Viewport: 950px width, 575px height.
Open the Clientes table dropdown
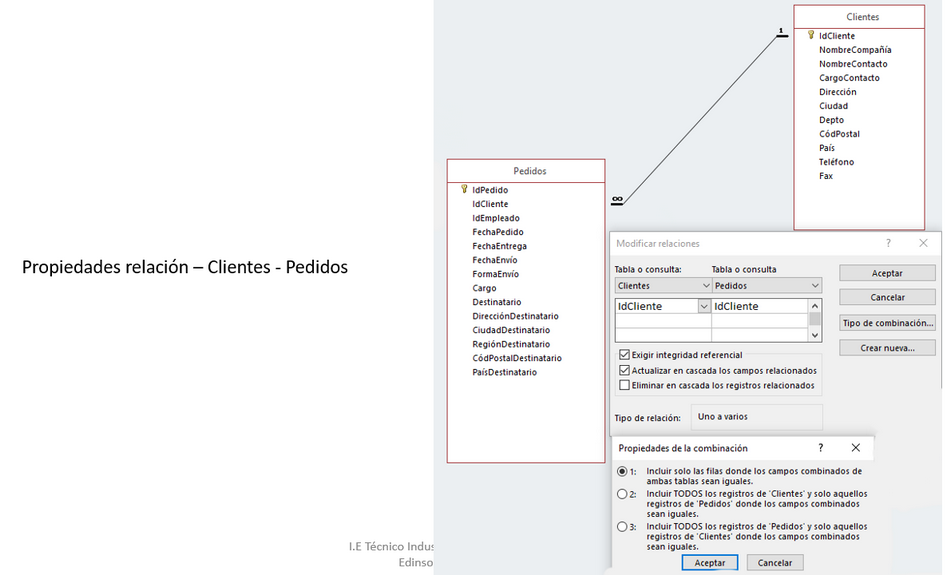[x=705, y=286]
